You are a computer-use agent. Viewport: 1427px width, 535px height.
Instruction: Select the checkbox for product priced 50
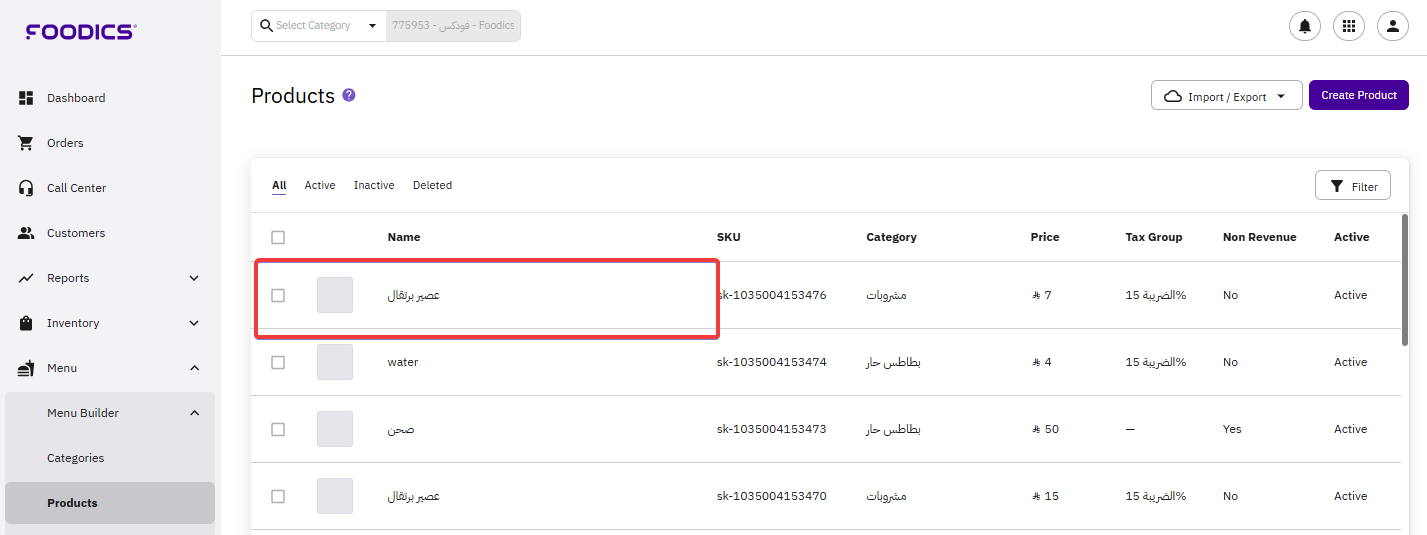[278, 429]
